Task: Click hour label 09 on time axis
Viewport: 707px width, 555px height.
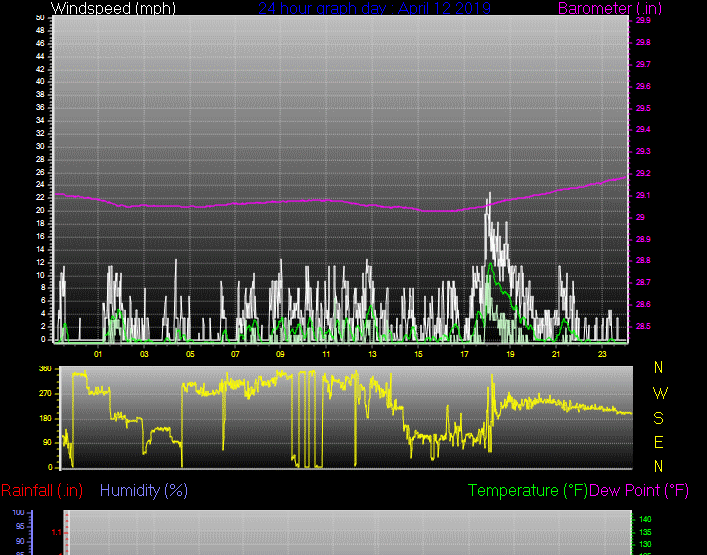Action: [x=280, y=354]
